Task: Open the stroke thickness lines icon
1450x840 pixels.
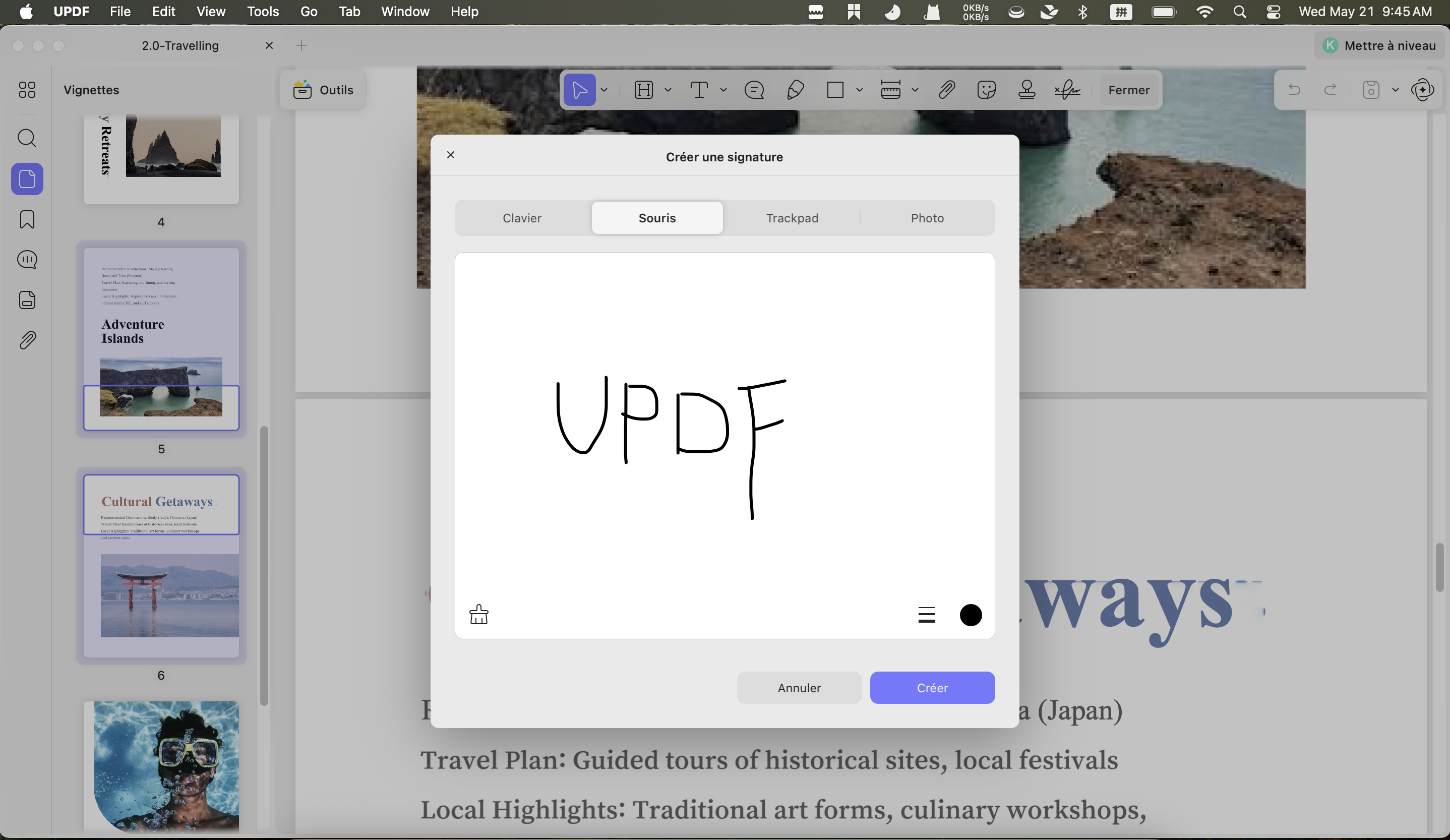Action: [926, 615]
